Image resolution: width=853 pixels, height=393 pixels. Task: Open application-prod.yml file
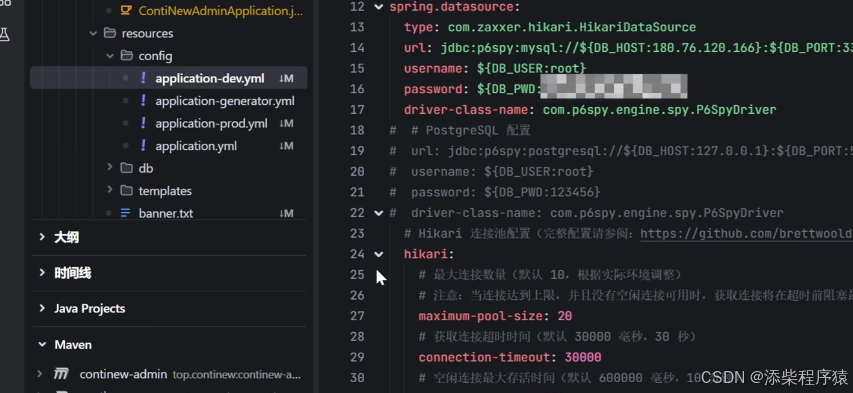click(211, 124)
